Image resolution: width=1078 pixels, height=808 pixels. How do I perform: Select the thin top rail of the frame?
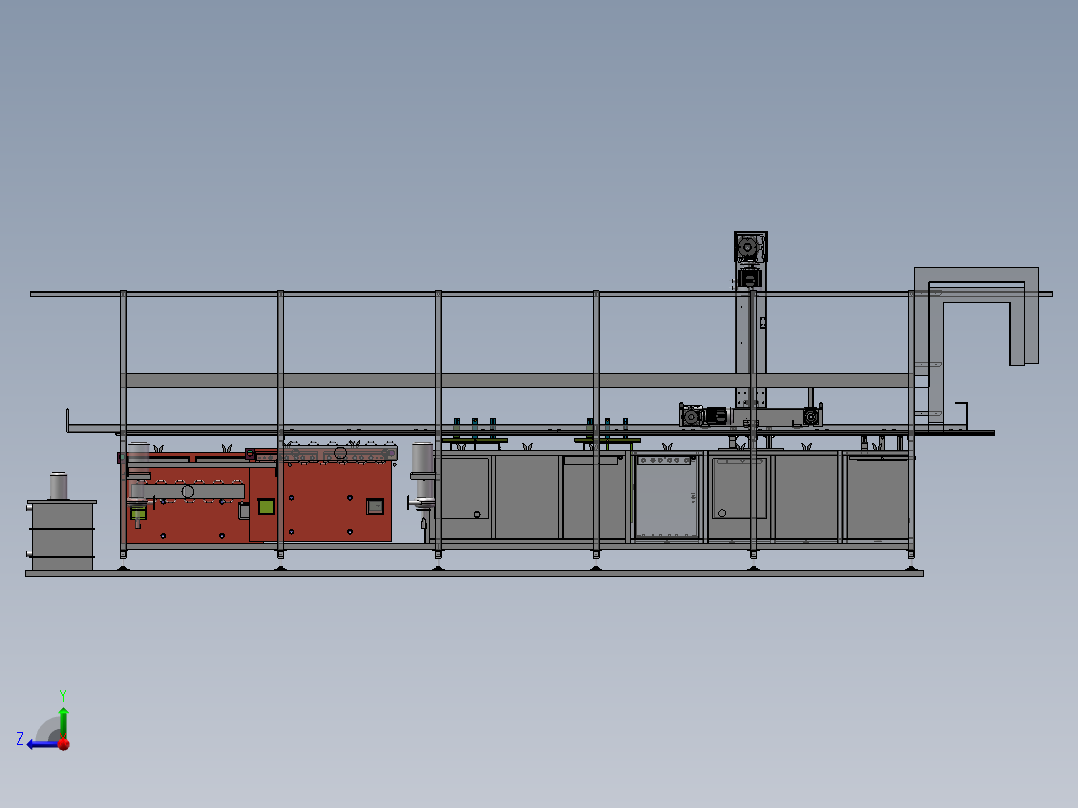pos(541,294)
